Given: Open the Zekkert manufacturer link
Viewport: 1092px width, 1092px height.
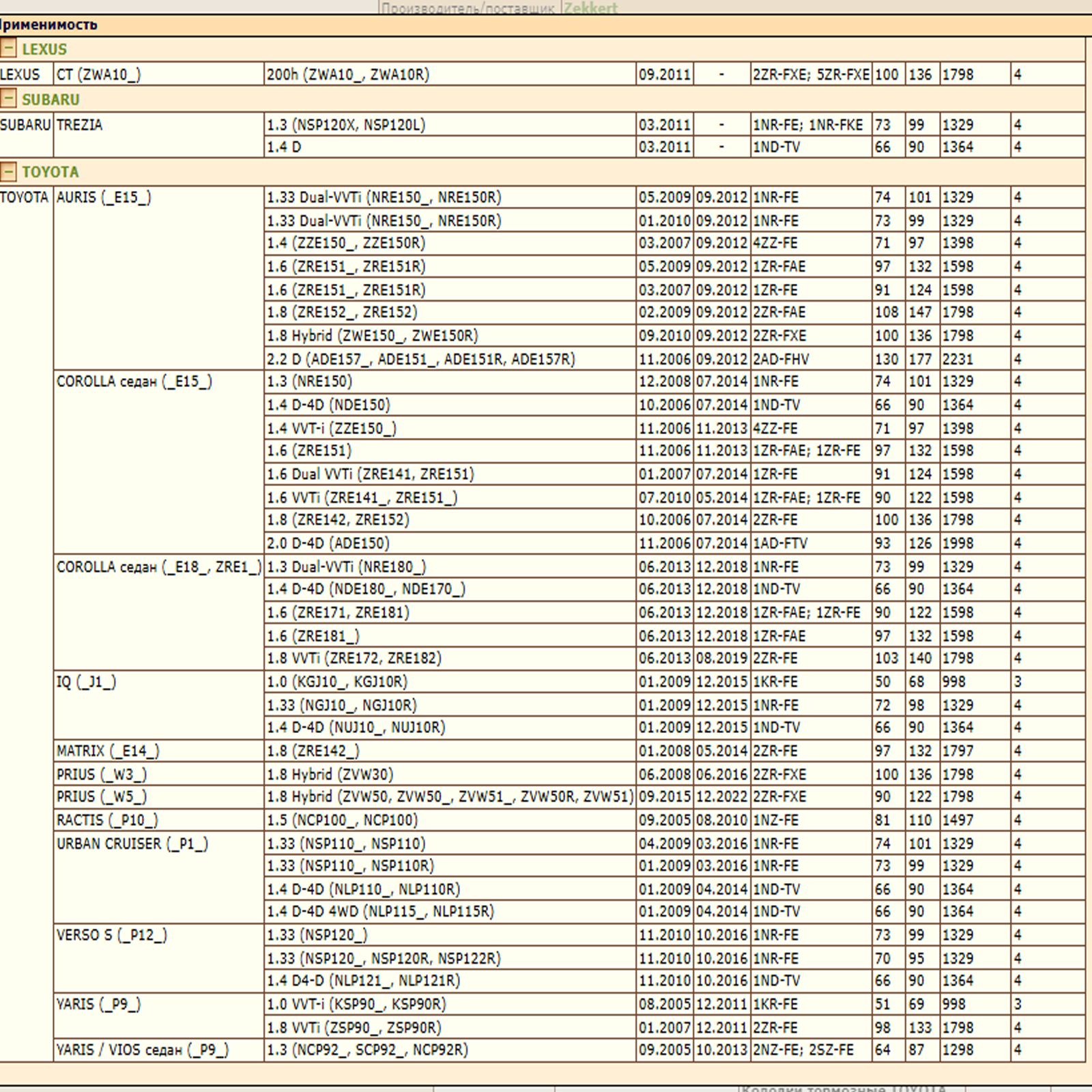Looking at the screenshot, I should point(590,8).
